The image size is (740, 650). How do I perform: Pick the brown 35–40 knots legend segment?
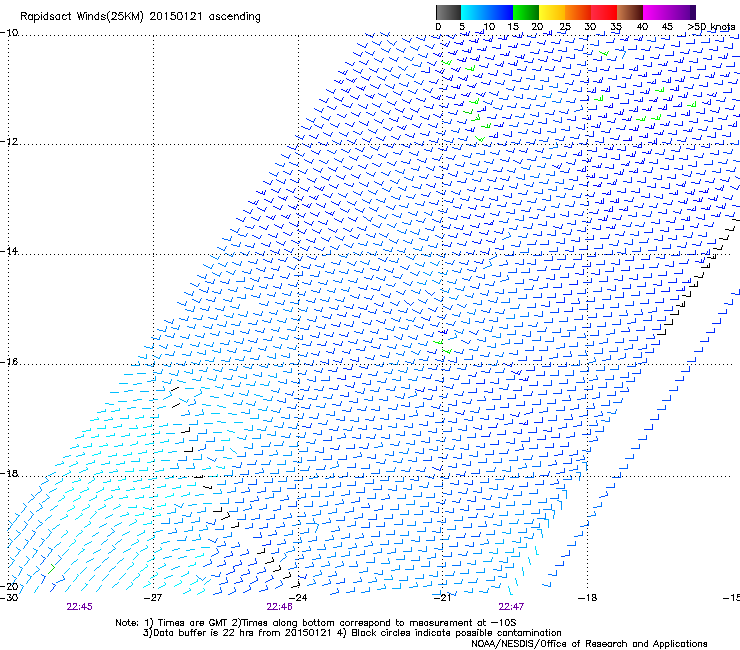630,12
